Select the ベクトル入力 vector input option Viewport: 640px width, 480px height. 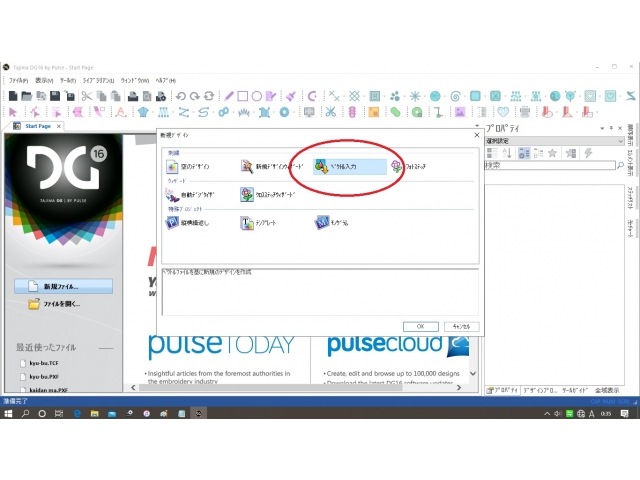349,167
